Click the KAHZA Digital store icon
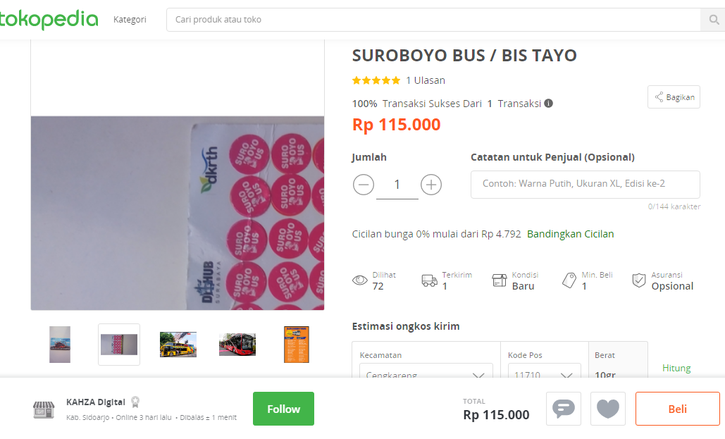The image size is (725, 439). [43, 408]
